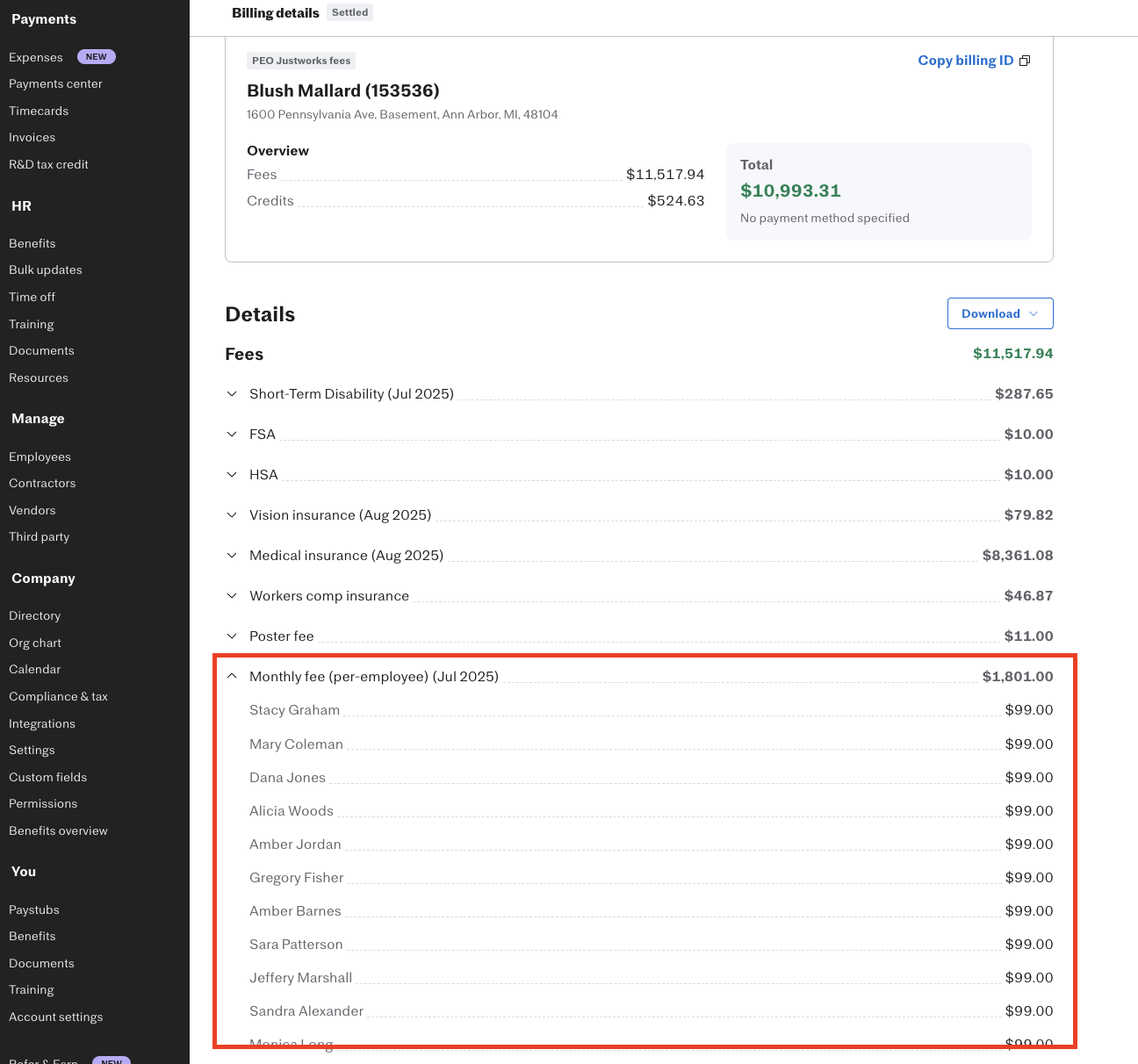Collapse the Monthly fee (per-employee) section
1138x1064 pixels.
(232, 677)
